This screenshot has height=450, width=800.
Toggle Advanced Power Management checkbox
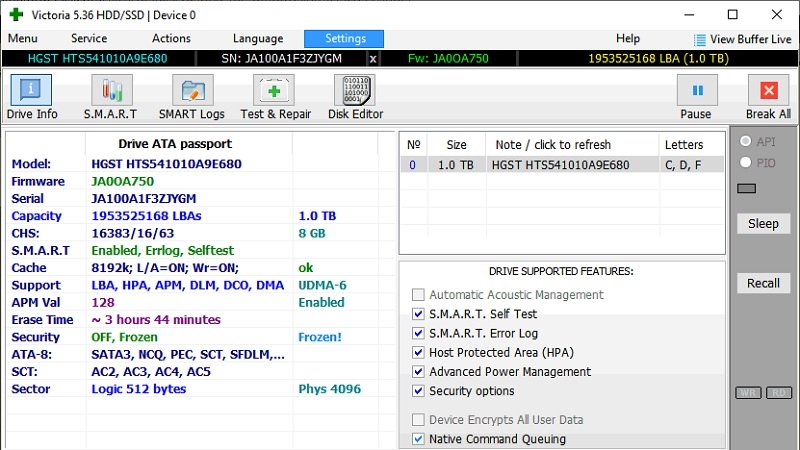pyautogui.click(x=418, y=372)
